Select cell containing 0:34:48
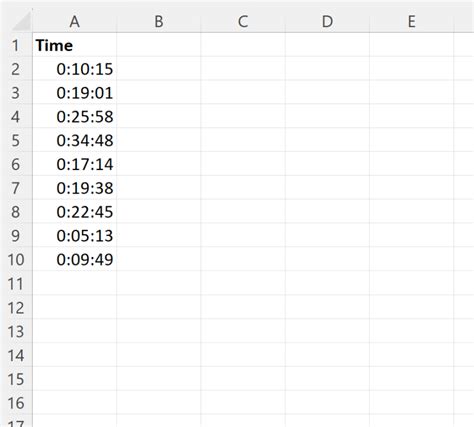This screenshot has height=427, width=474. click(75, 140)
